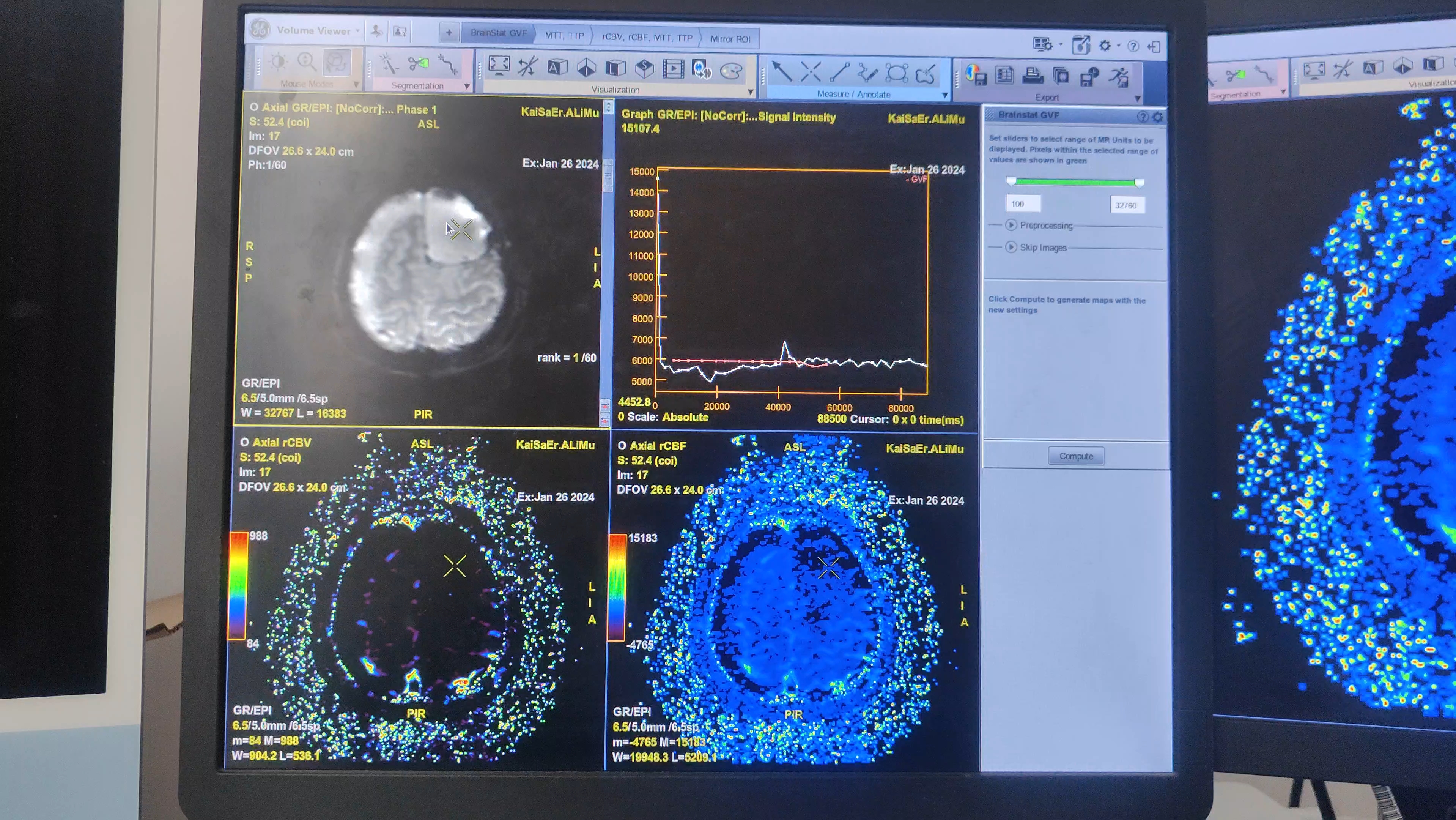Set left view with the L cube
This screenshot has width=1456, height=820.
(x=615, y=68)
